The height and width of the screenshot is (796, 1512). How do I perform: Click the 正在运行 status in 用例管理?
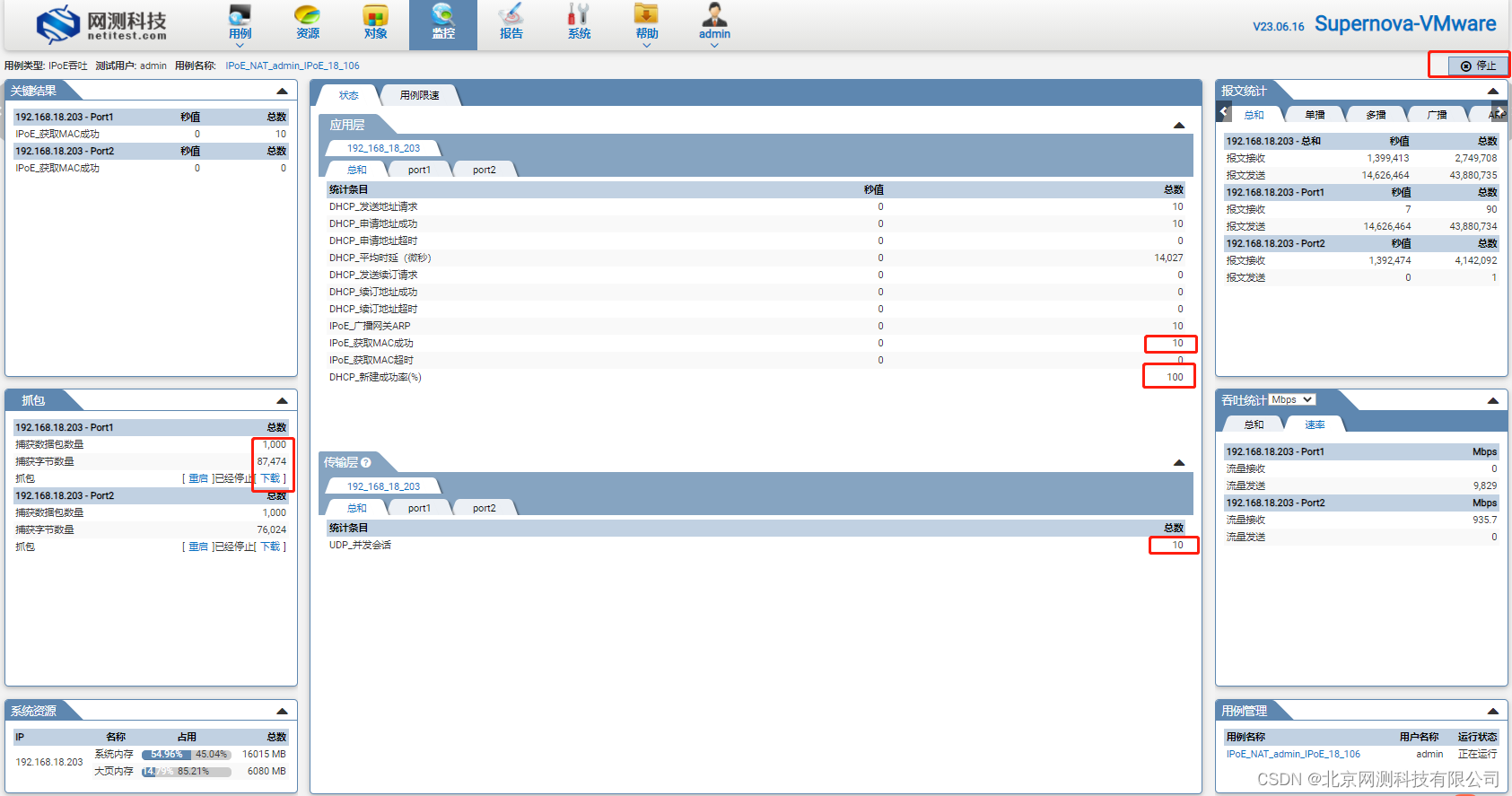click(x=1477, y=754)
